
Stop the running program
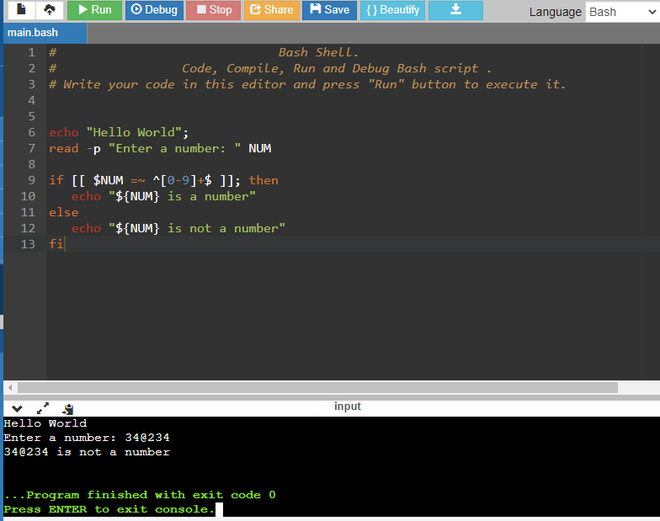[x=213, y=10]
